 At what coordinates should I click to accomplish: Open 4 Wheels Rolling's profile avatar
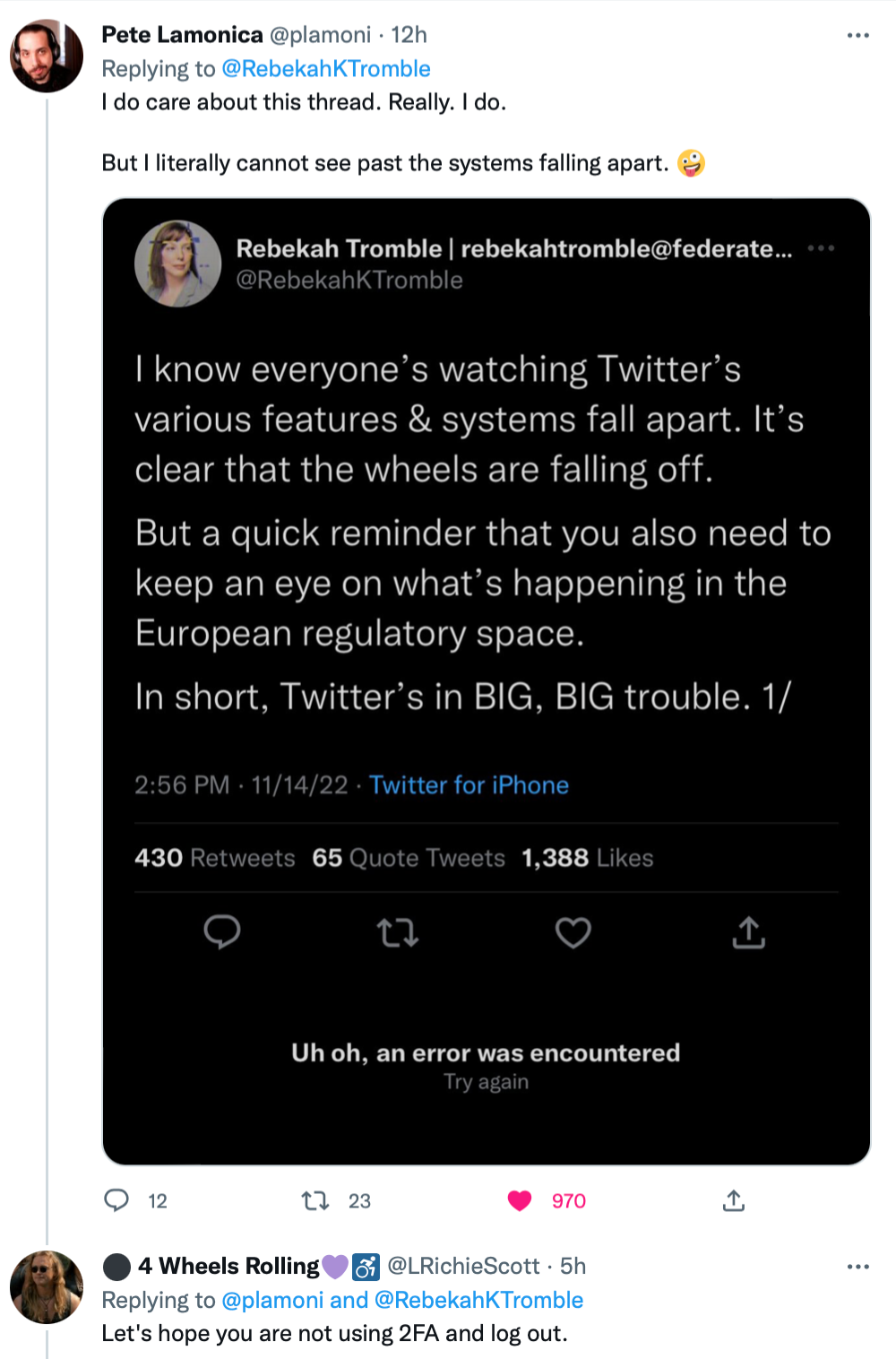47,1286
